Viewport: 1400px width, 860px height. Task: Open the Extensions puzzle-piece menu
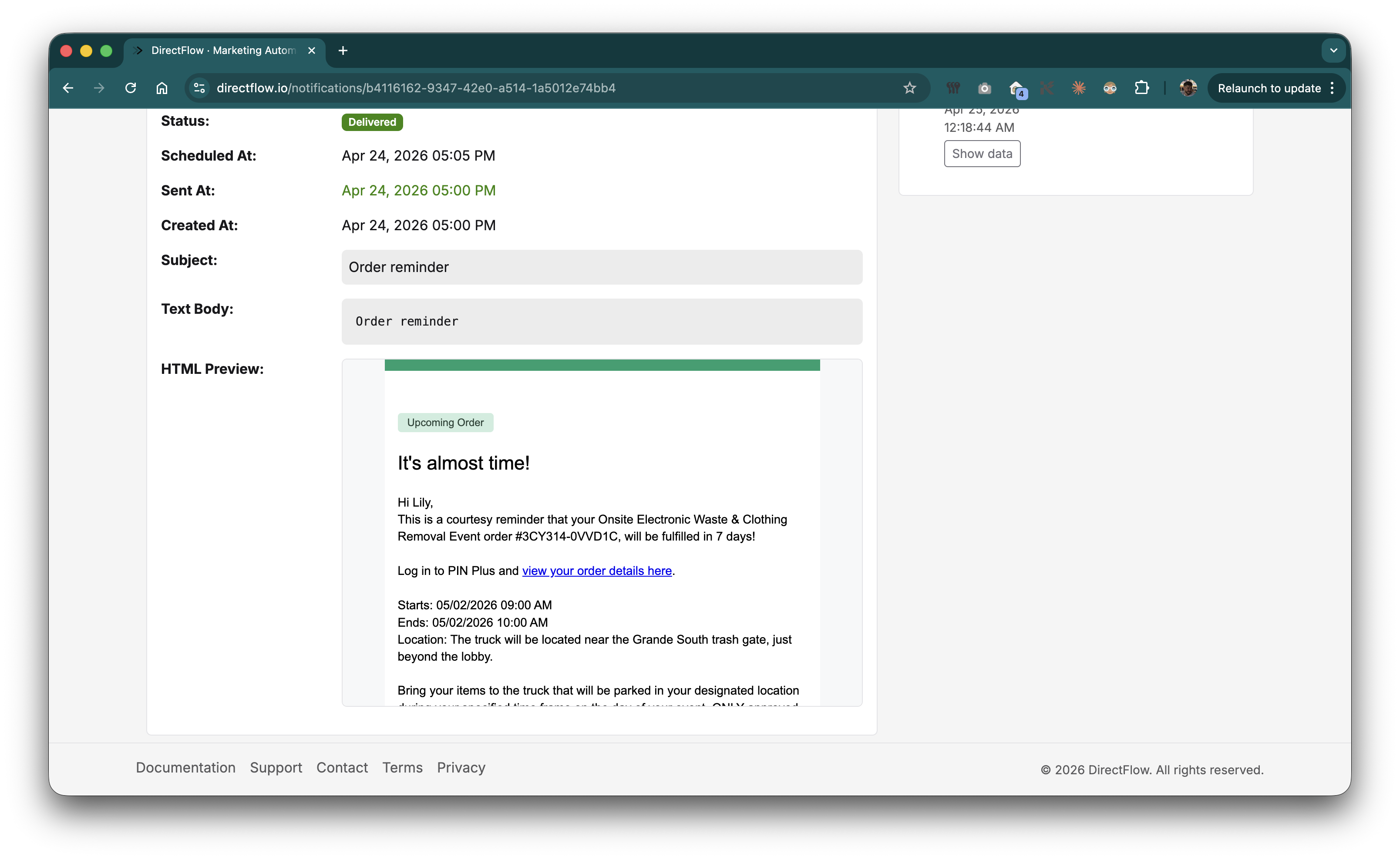tap(1141, 88)
